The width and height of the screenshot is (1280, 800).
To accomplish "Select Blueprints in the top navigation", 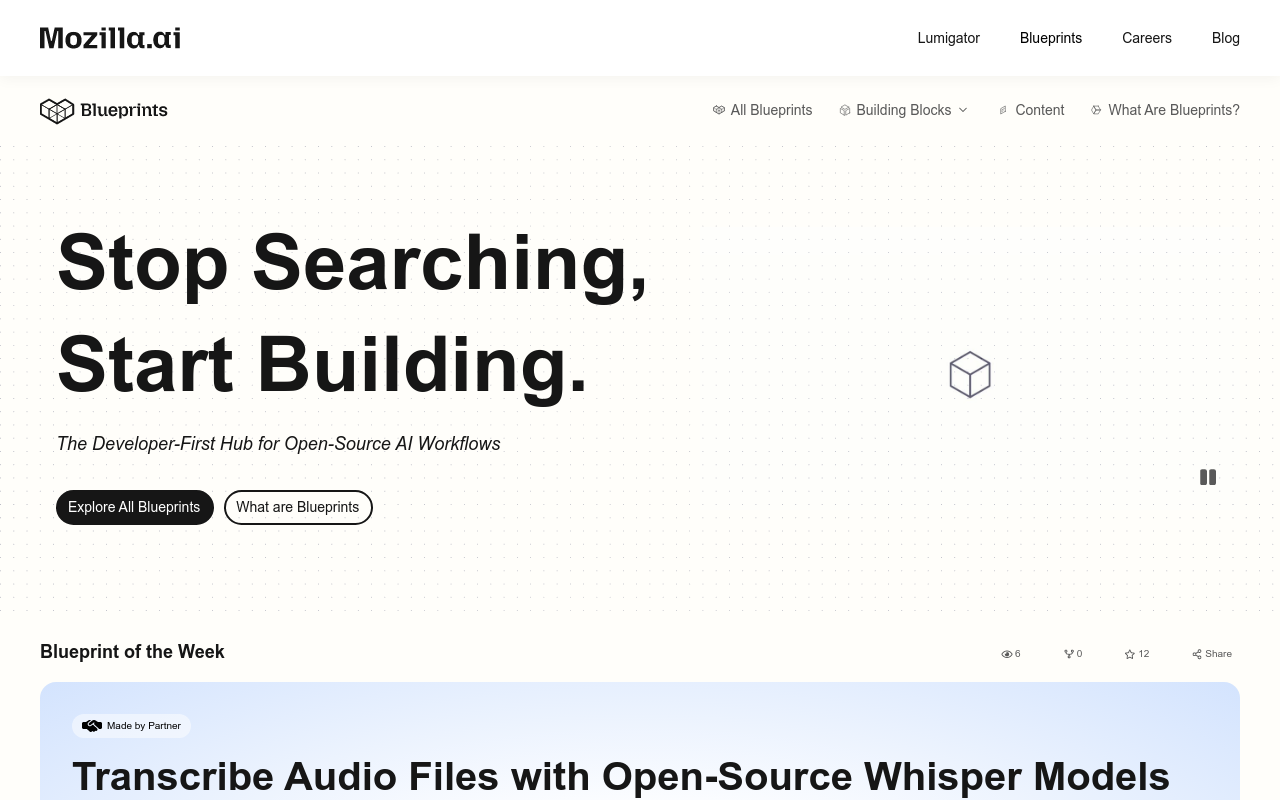I will [x=1050, y=38].
